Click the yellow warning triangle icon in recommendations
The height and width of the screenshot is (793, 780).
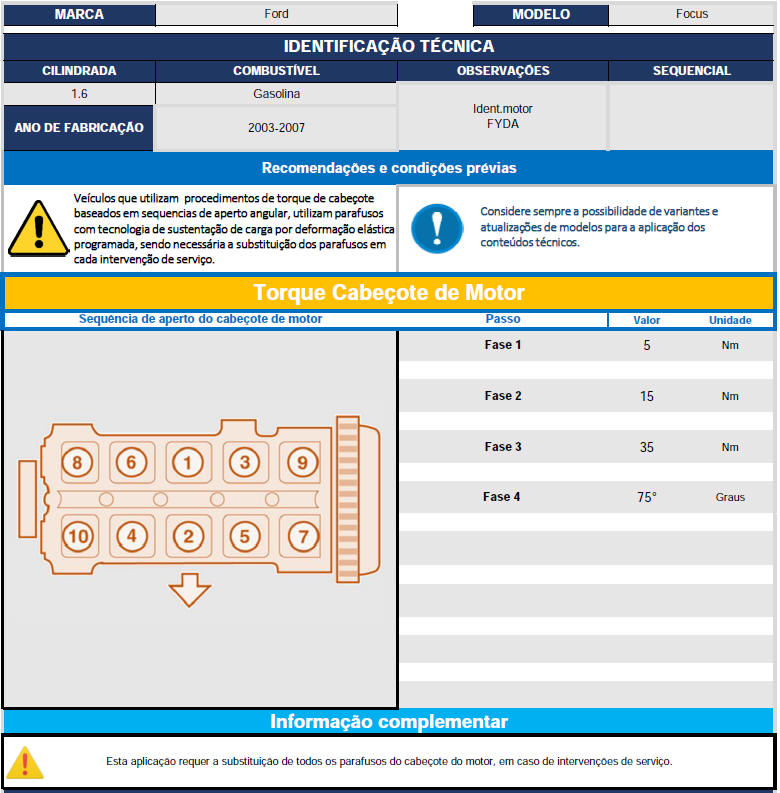(x=37, y=228)
